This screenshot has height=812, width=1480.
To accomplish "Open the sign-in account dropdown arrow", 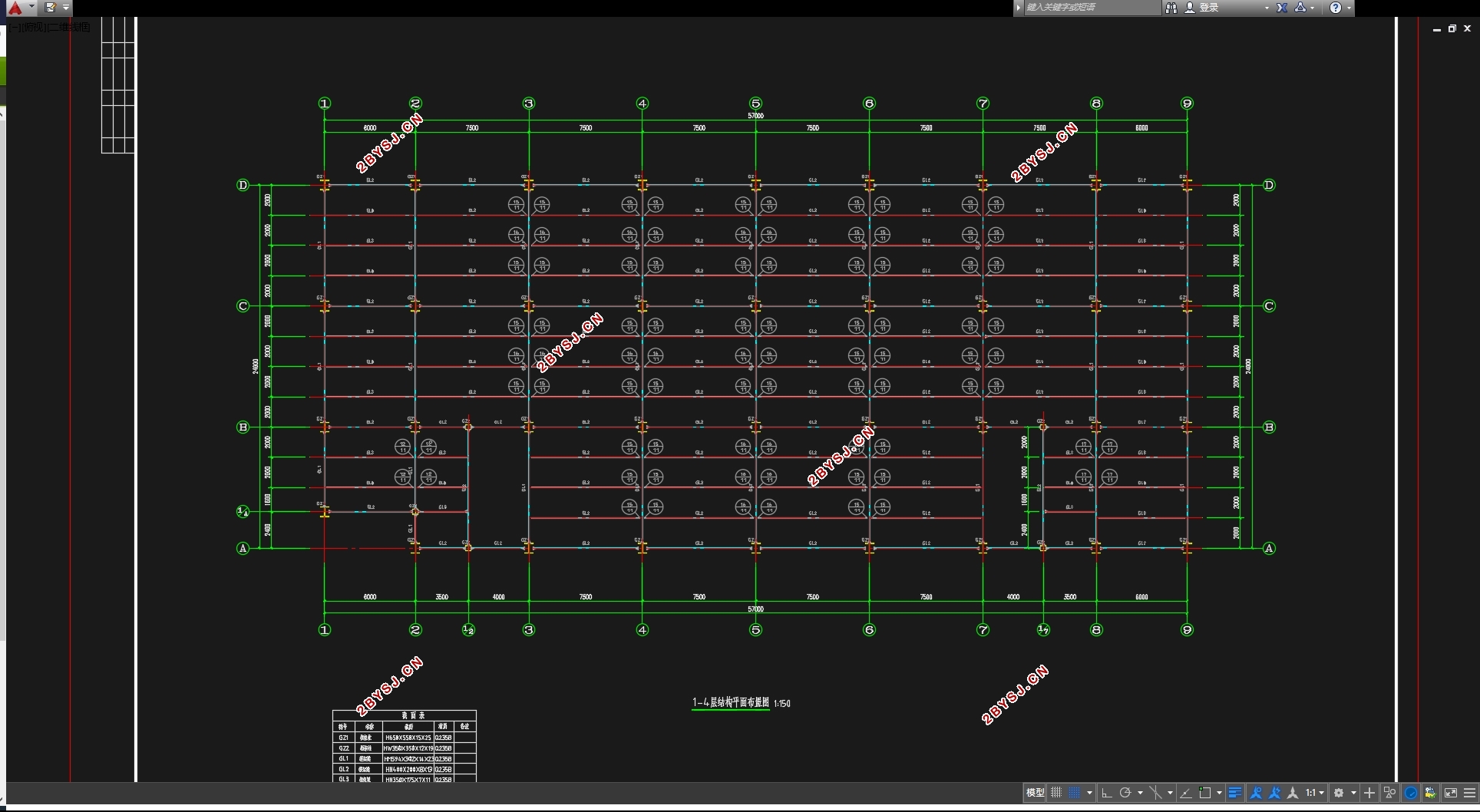I will 1267,8.
